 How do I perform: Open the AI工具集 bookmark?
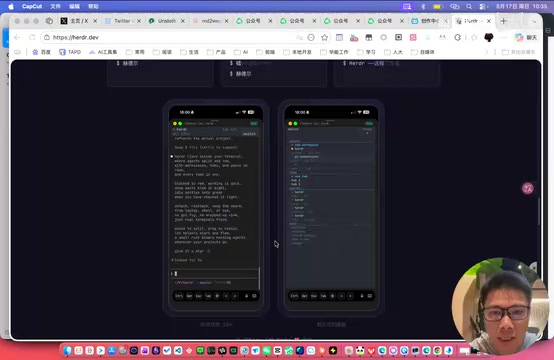coord(103,52)
